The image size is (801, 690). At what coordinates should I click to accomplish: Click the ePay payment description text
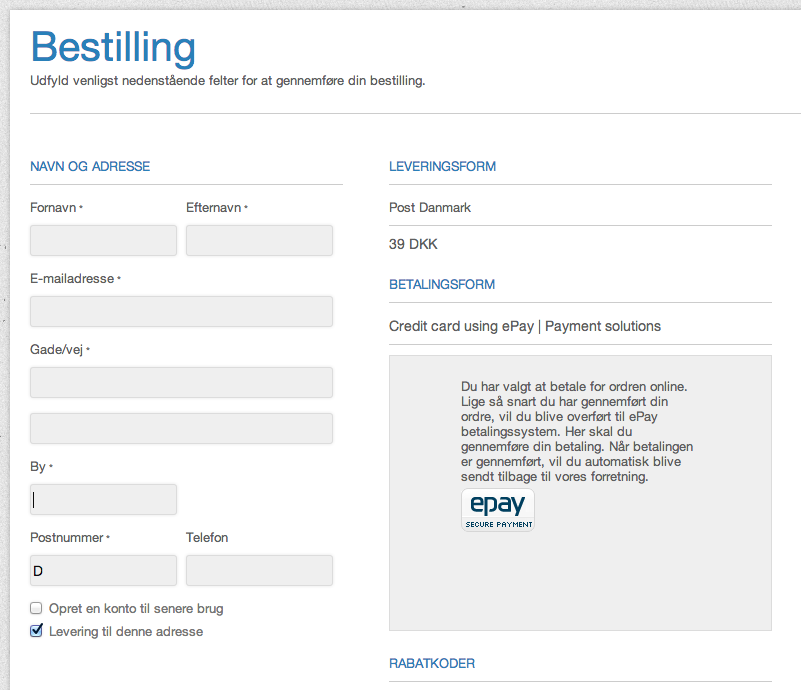pyautogui.click(x=577, y=432)
